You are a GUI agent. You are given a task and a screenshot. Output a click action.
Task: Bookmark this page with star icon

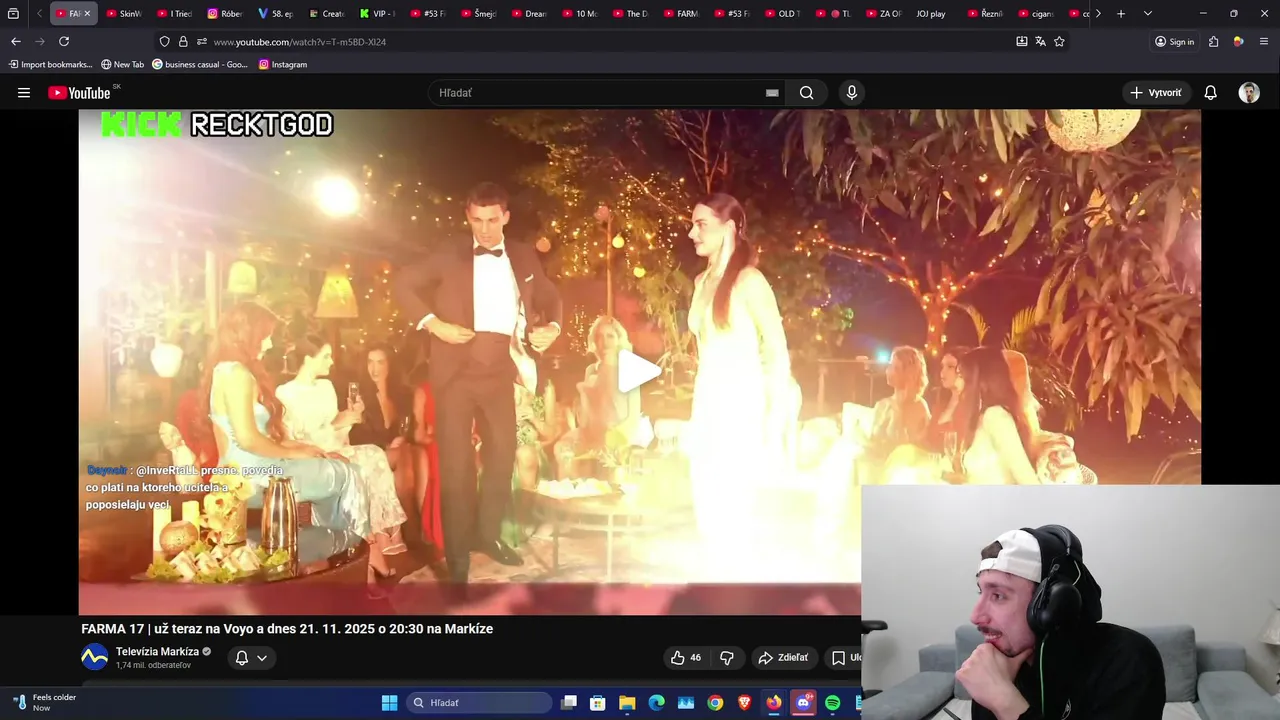[x=1059, y=41]
